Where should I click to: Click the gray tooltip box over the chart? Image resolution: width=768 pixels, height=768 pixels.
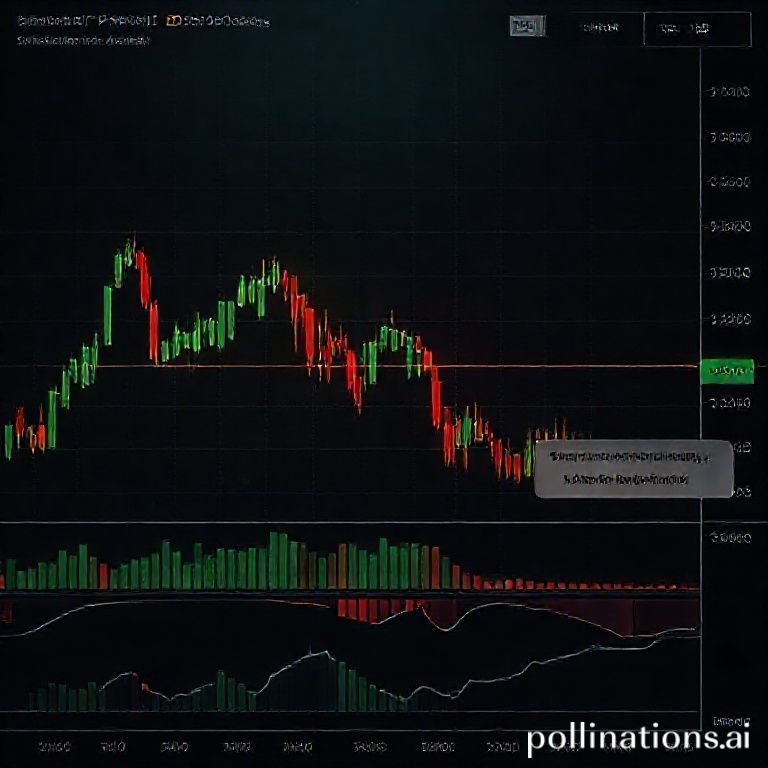(x=632, y=468)
